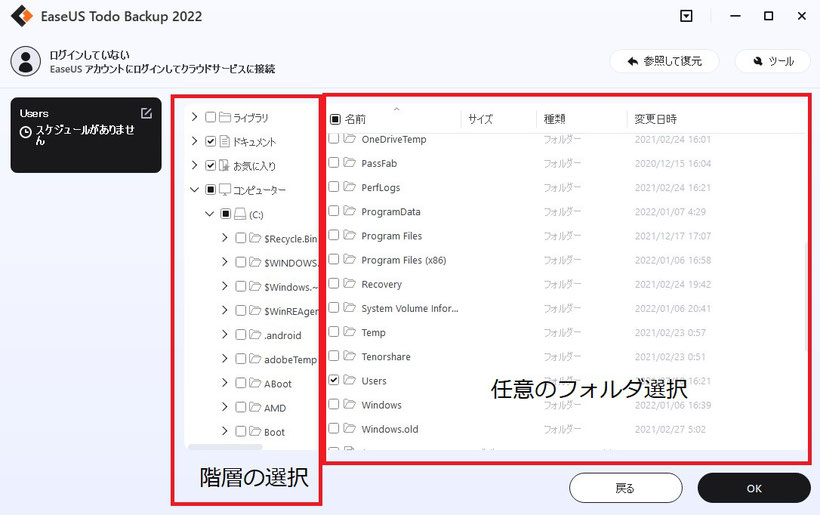The image size is (820, 515).
Task: Select the Users backup task card
Action: [86, 135]
